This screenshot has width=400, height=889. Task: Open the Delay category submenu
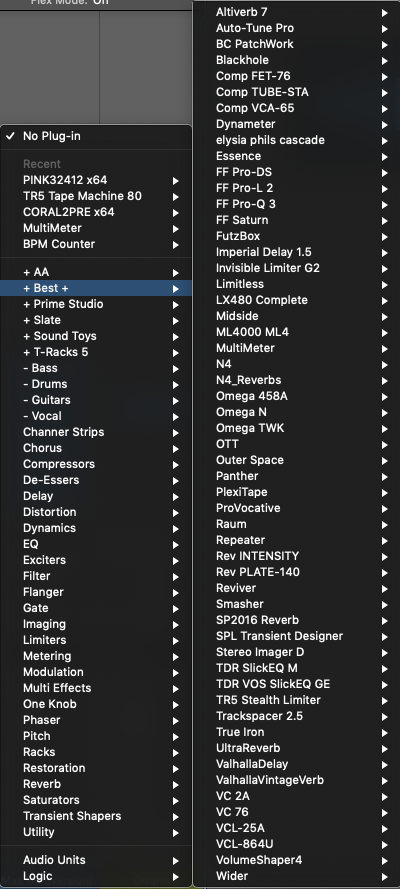96,496
